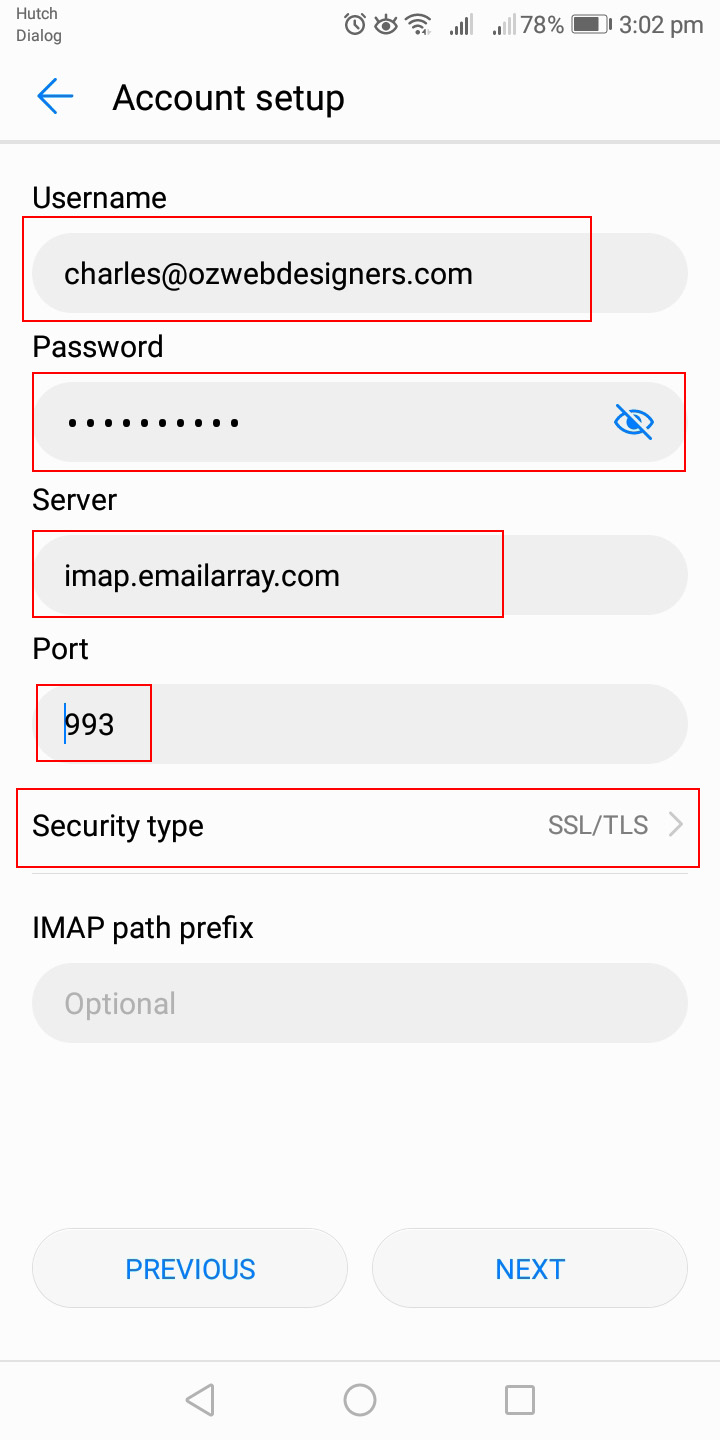Edit the Server field imap.emailarray.com
Image resolution: width=720 pixels, height=1440 pixels.
click(x=360, y=575)
